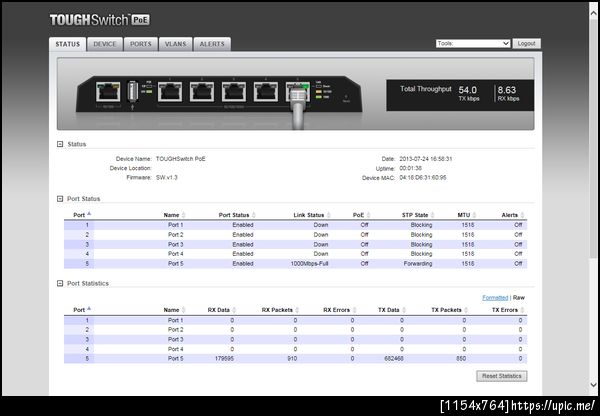600x416 pixels.
Task: Click the Date value 2013-07-24
Action: [x=426, y=159]
